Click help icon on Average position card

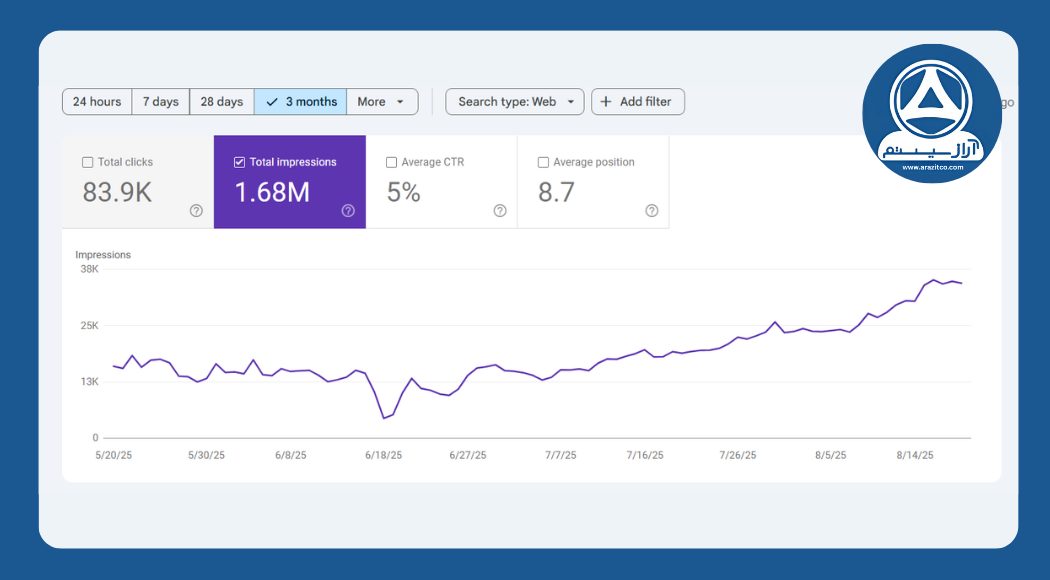652,211
